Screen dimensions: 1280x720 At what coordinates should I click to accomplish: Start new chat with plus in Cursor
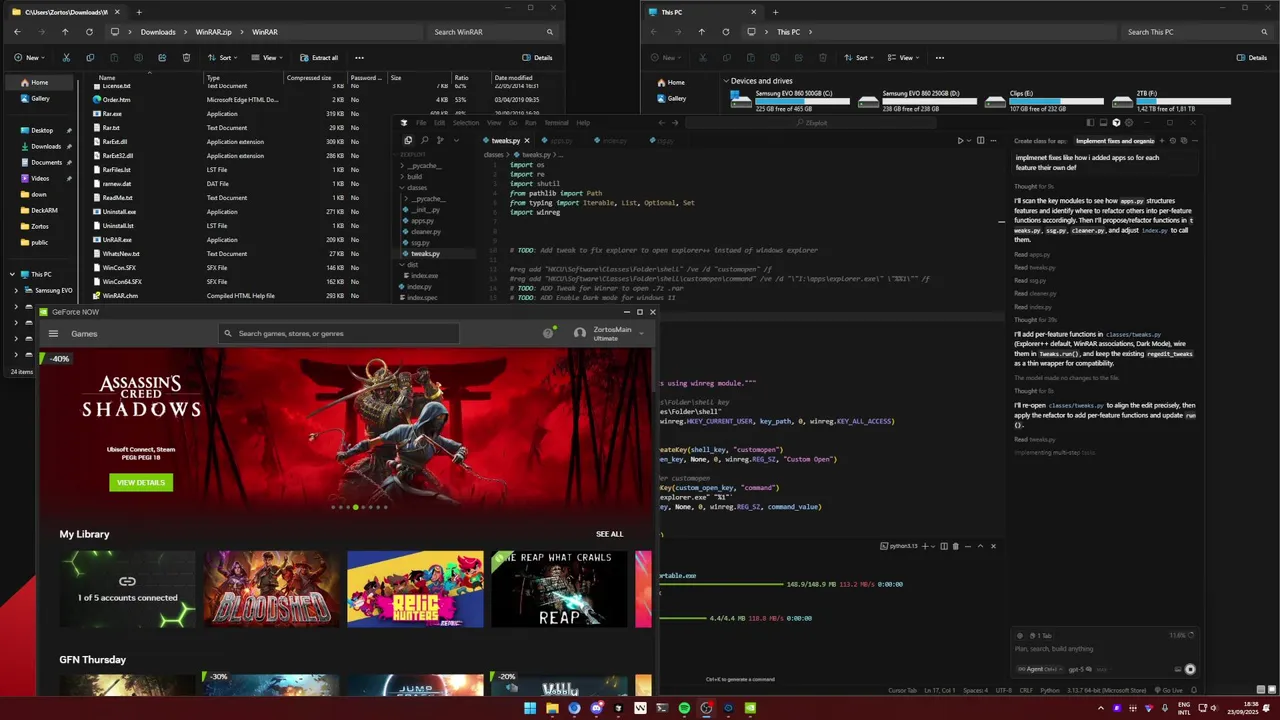1161,141
